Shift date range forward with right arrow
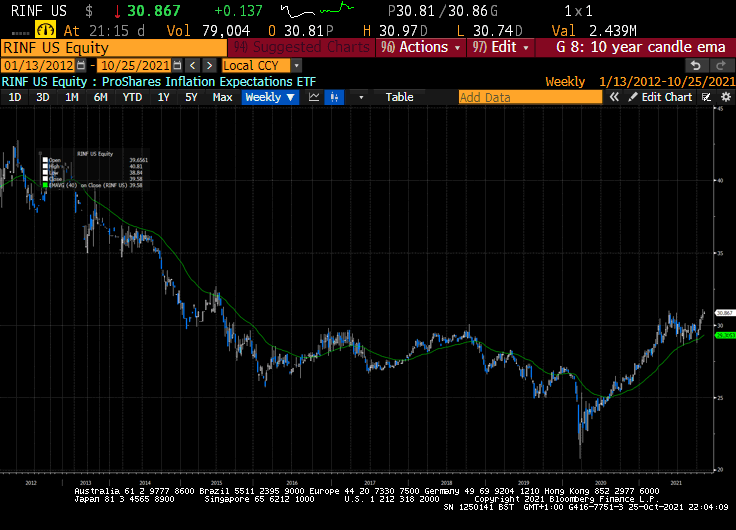The width and height of the screenshot is (736, 530). click(209, 65)
